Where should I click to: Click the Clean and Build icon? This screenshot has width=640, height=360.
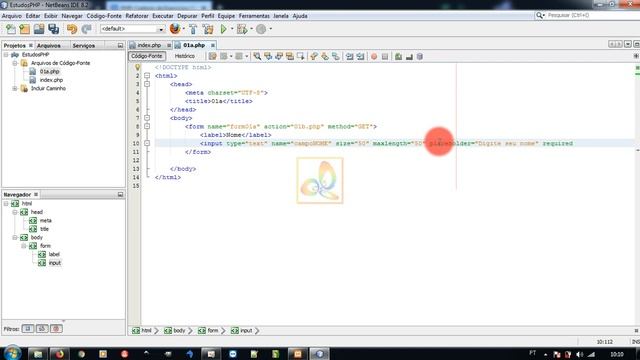pyautogui.click(x=208, y=29)
